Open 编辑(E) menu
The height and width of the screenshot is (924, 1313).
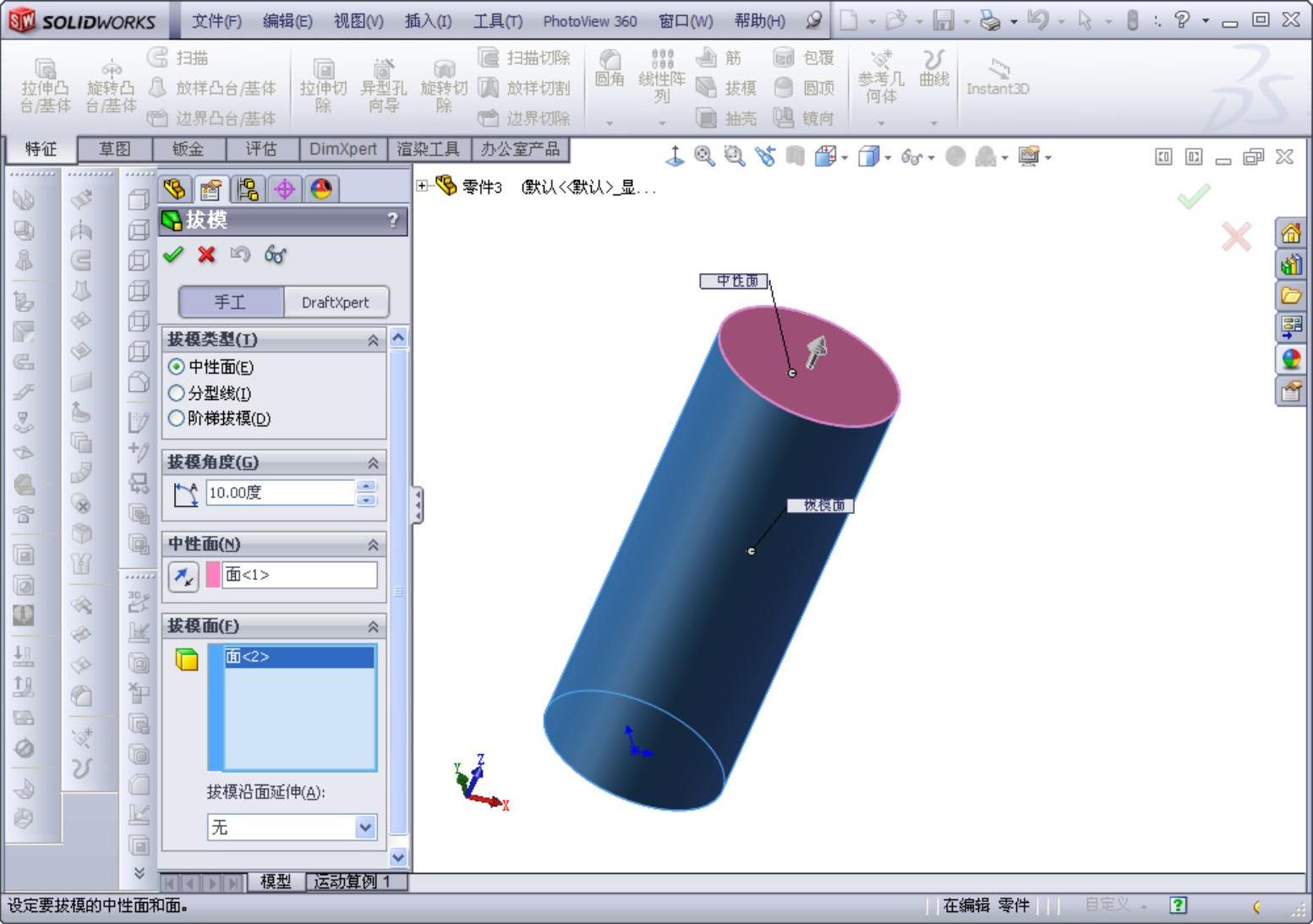tap(287, 21)
